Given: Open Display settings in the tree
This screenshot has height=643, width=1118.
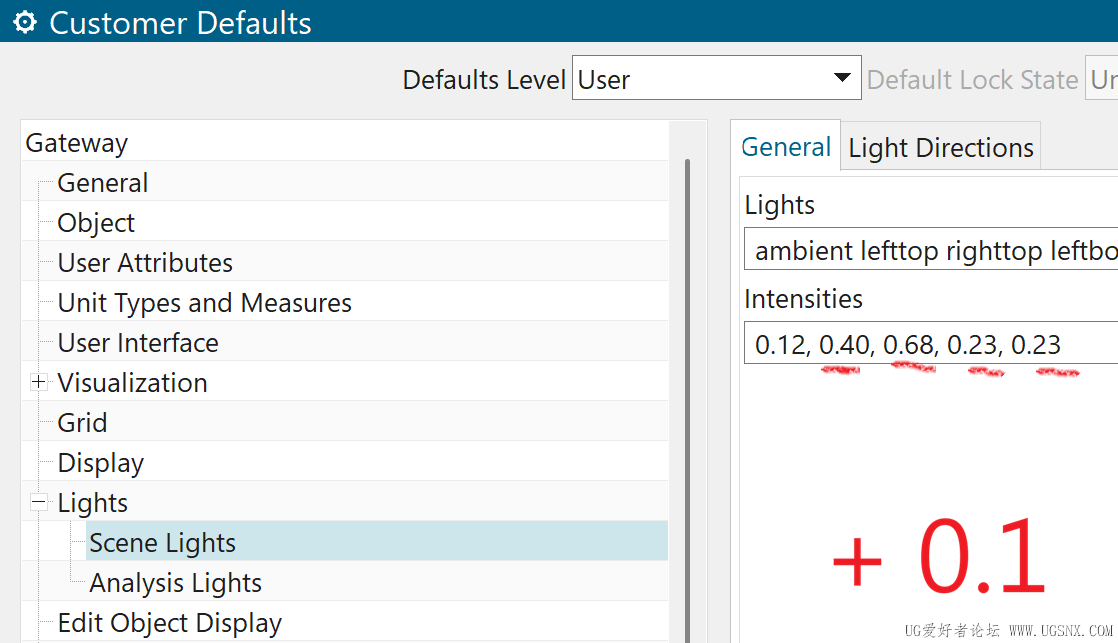Looking at the screenshot, I should [x=100, y=463].
